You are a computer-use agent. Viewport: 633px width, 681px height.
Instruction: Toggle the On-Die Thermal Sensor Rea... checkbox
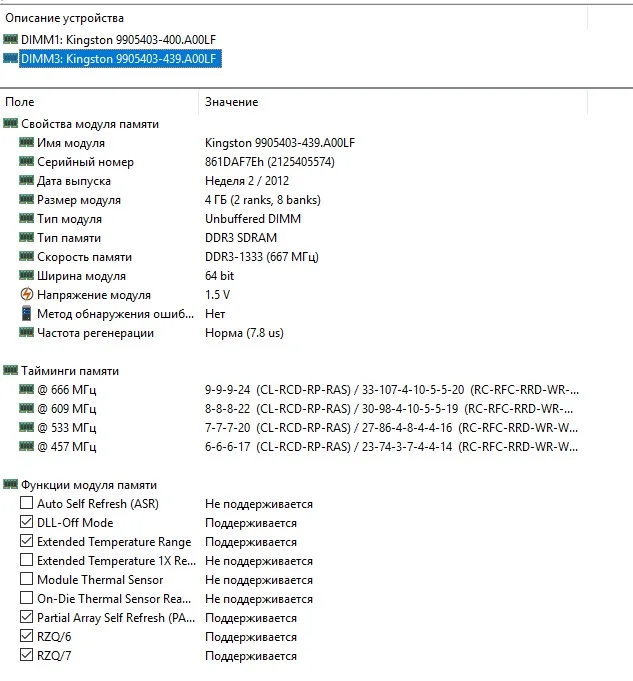pos(27,598)
